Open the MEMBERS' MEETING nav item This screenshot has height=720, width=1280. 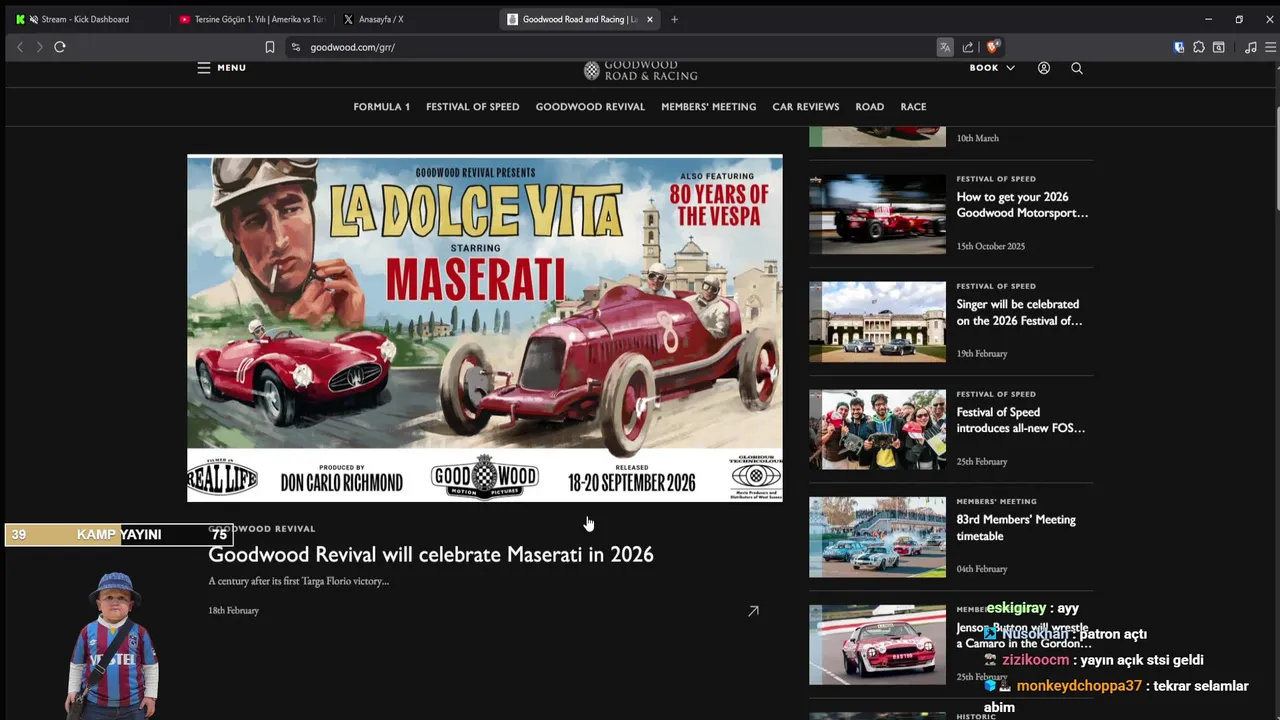[x=709, y=107]
